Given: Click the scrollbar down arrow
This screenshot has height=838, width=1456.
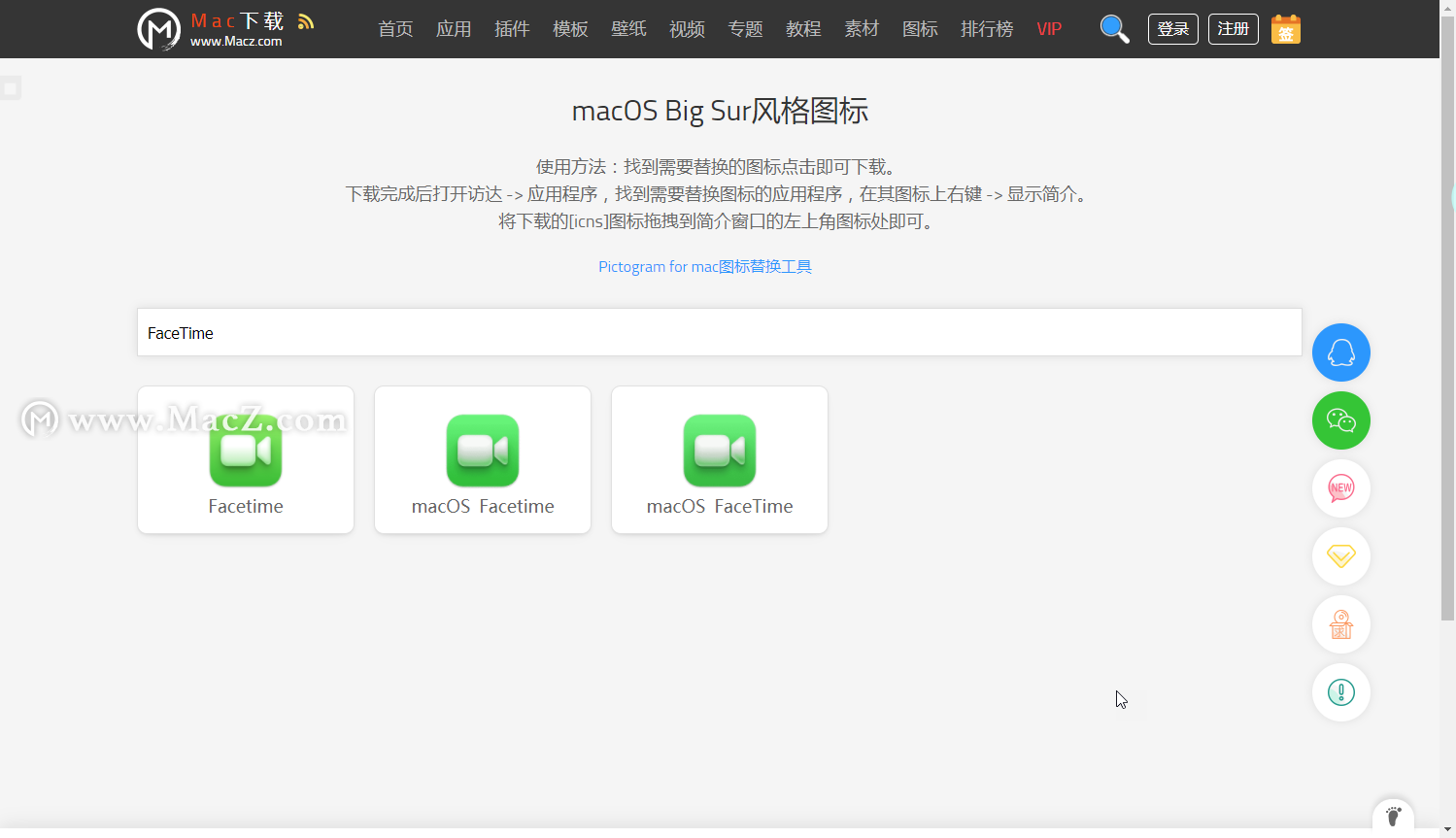Looking at the screenshot, I should click(1447, 830).
